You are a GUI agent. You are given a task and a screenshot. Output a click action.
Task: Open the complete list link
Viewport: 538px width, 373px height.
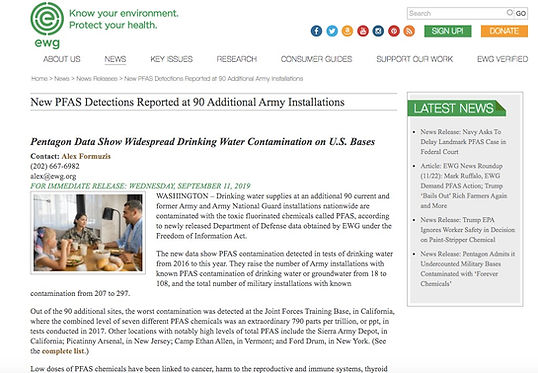coord(63,351)
